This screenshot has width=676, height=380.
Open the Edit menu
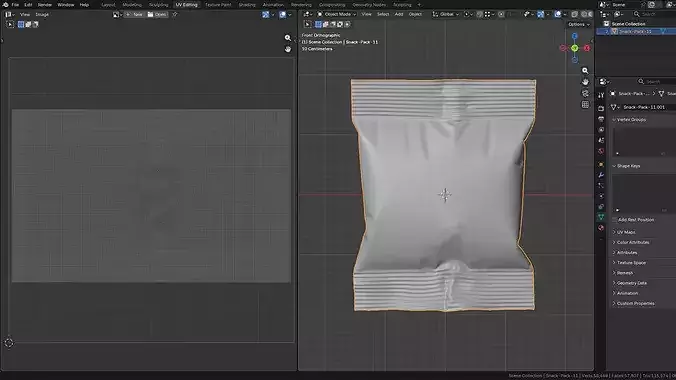click(x=28, y=5)
